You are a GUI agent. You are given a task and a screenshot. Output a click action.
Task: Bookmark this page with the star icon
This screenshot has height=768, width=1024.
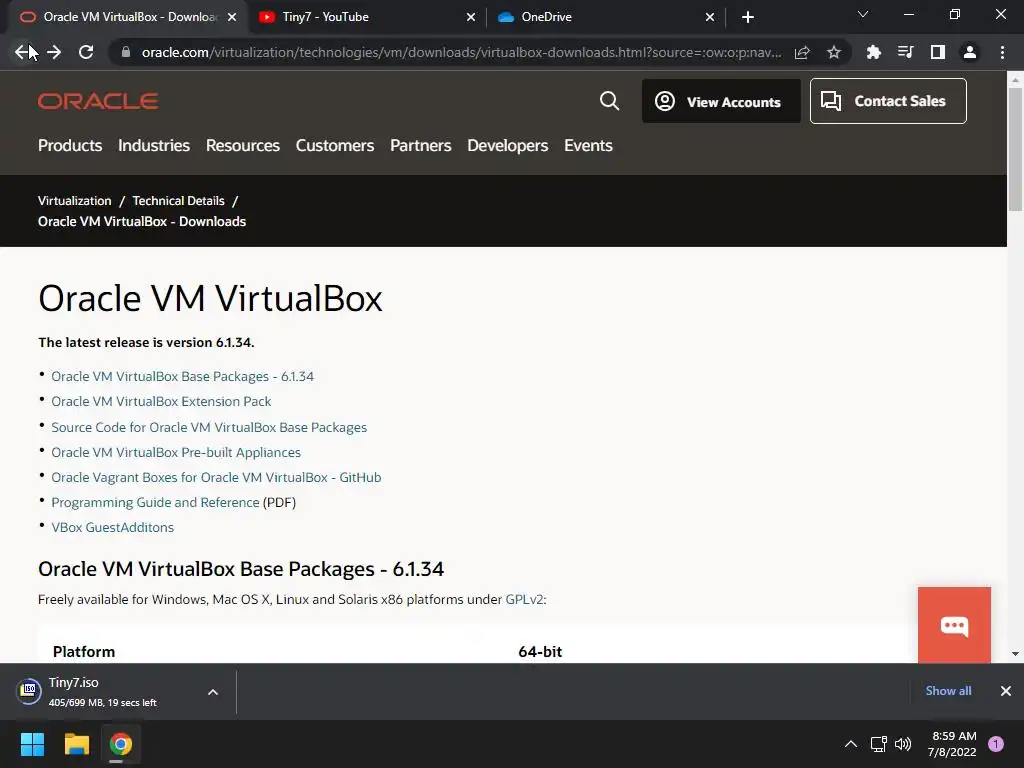coord(834,52)
